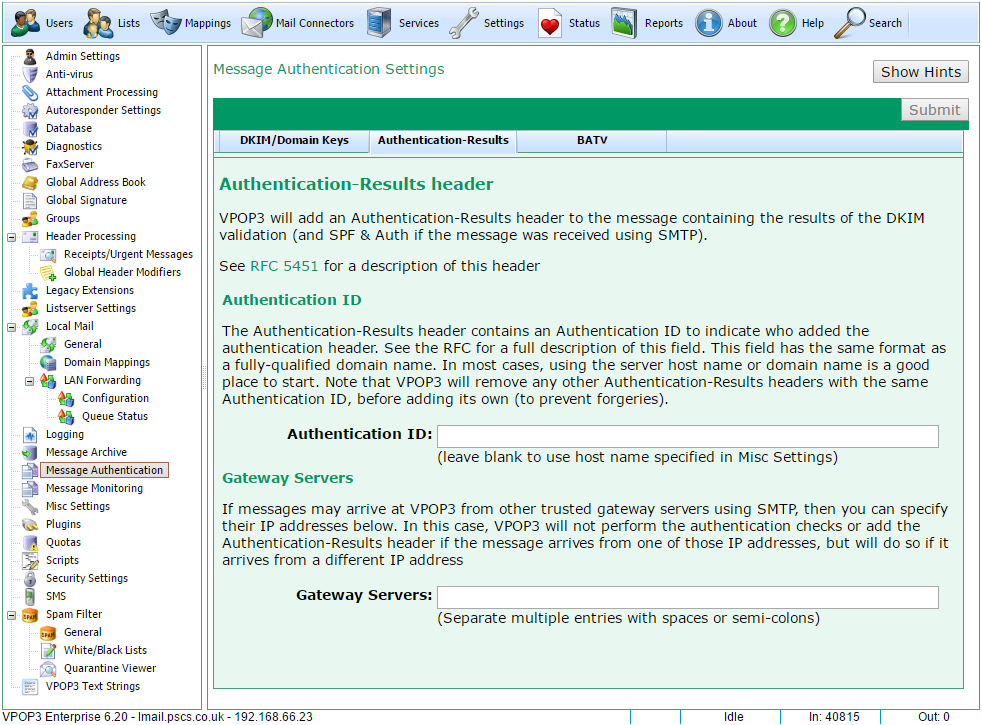Screen dimensions: 982x725
Task: Click the Quotas icon in sidebar
Action: coord(30,543)
